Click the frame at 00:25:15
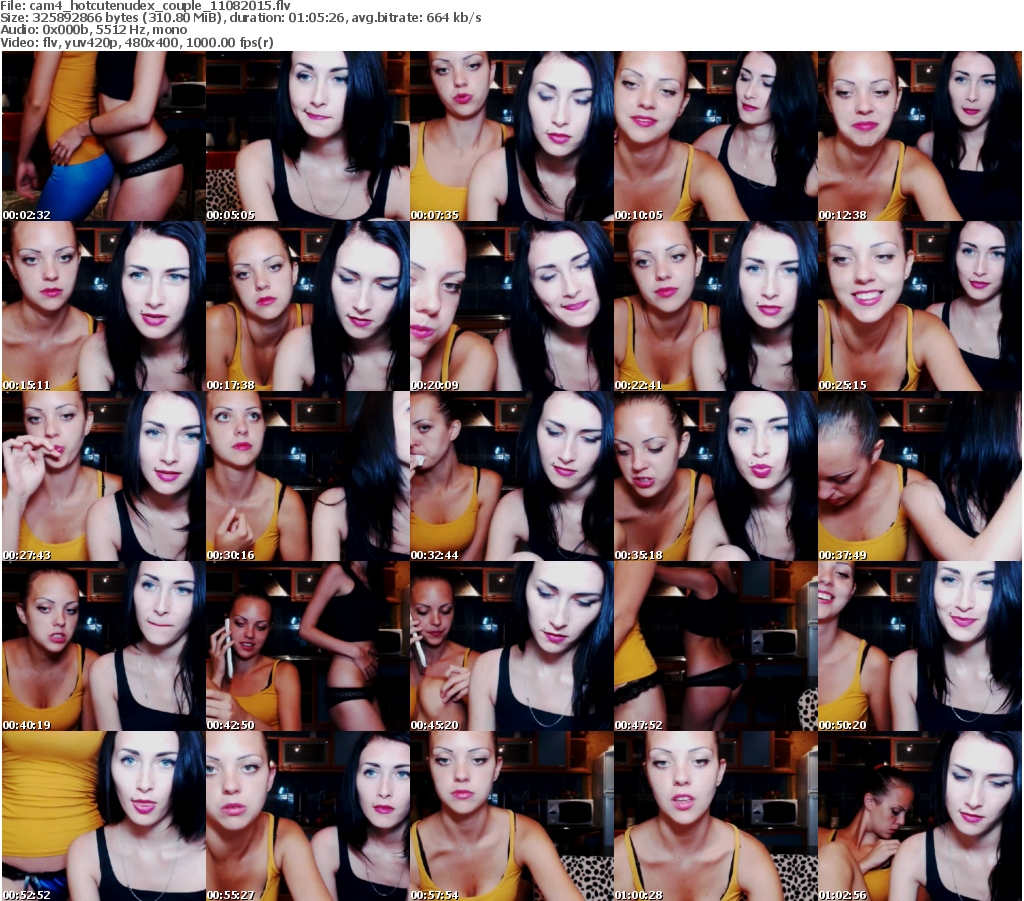Screen dimensions: 1024x901 tap(920, 306)
